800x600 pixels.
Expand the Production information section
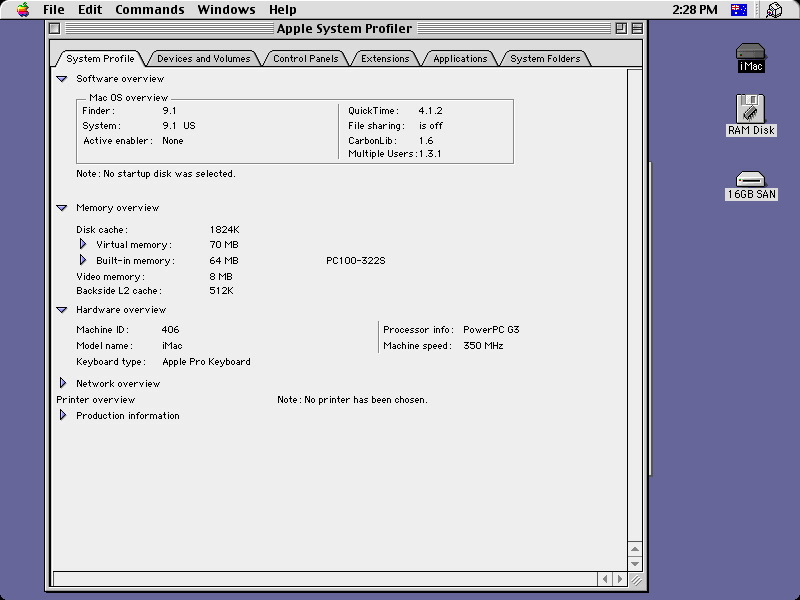tap(63, 415)
